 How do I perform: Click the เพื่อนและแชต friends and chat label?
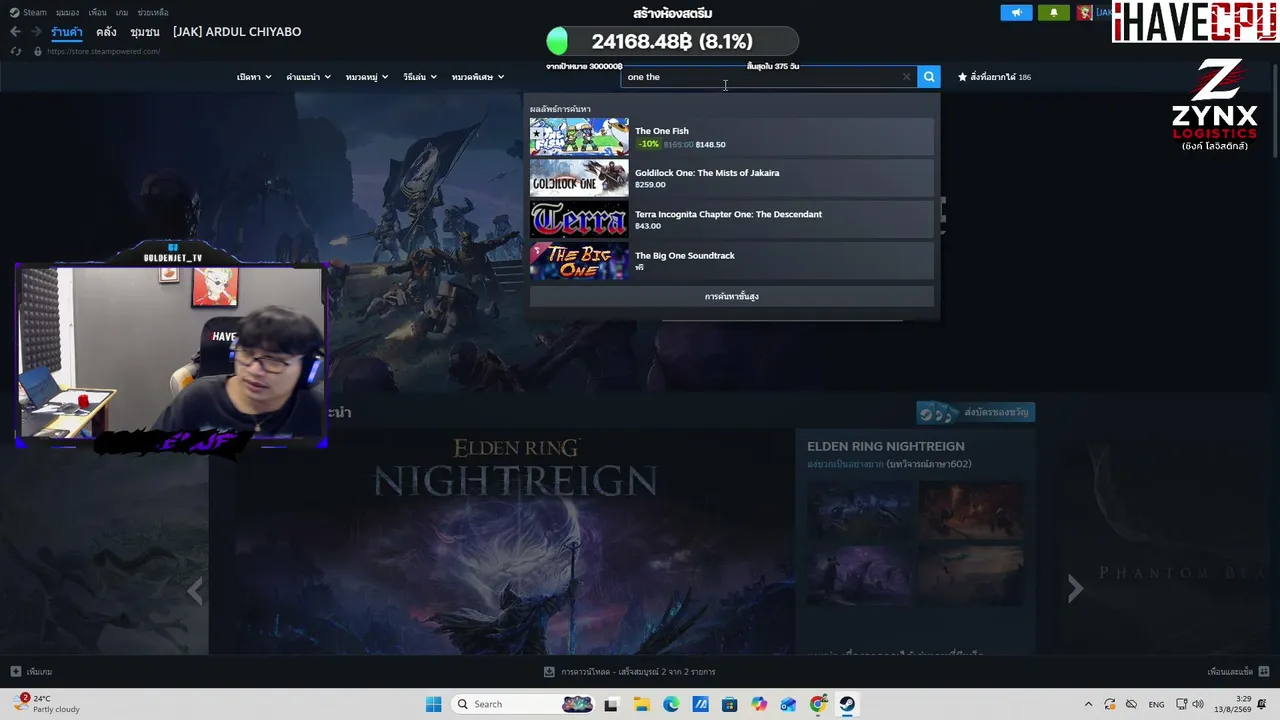1230,672
